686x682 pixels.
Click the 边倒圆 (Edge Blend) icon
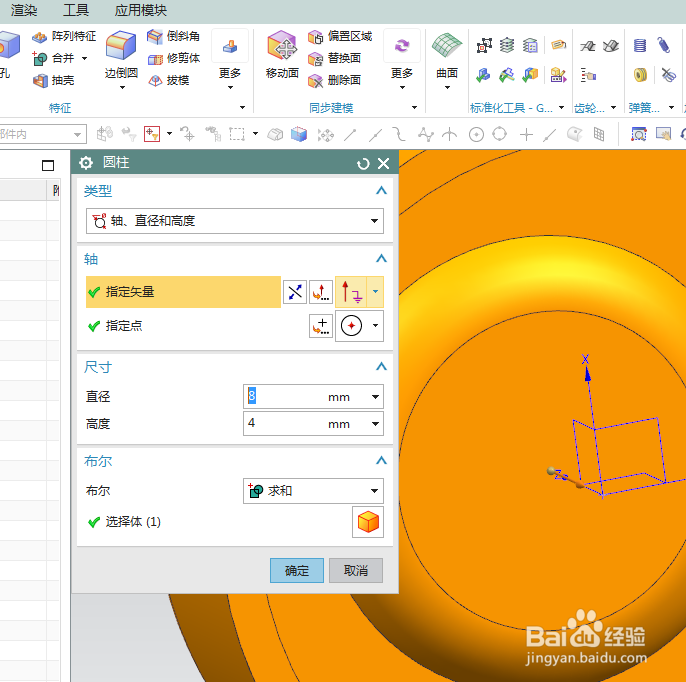(x=121, y=45)
